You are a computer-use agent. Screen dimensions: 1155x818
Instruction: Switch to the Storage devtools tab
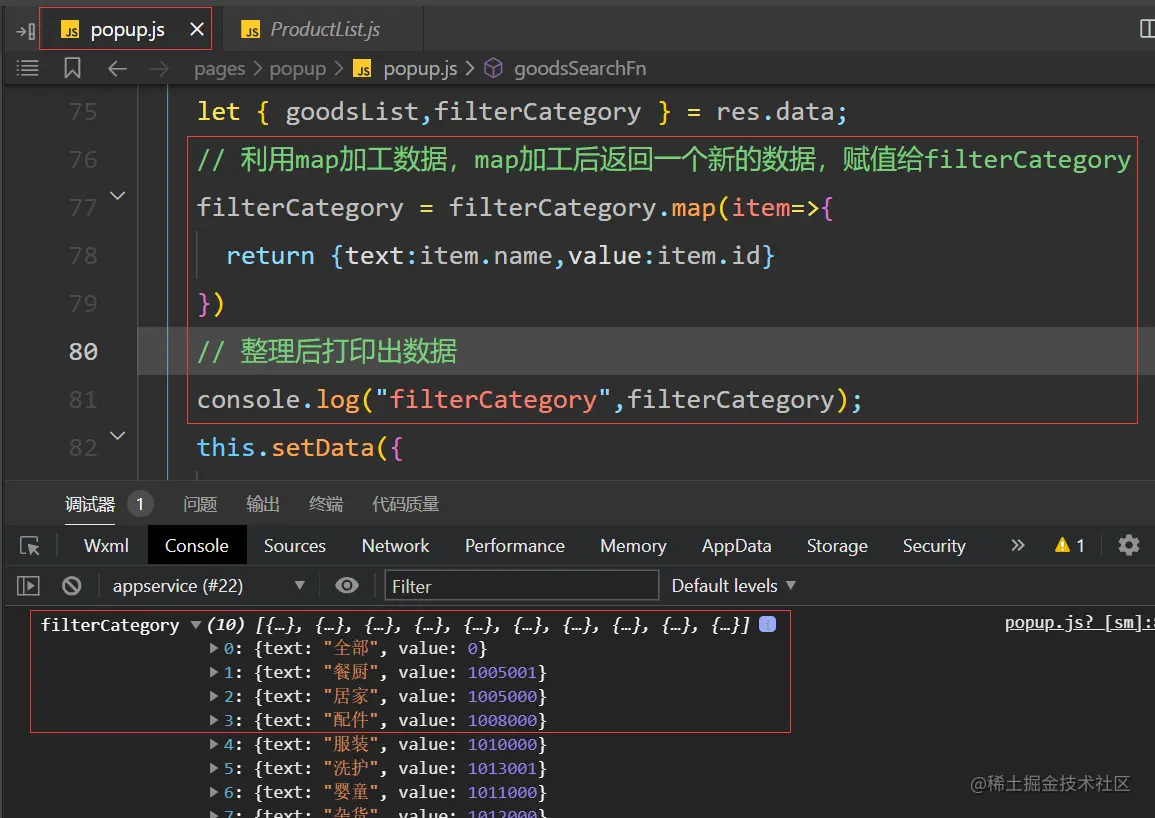[x=838, y=546]
